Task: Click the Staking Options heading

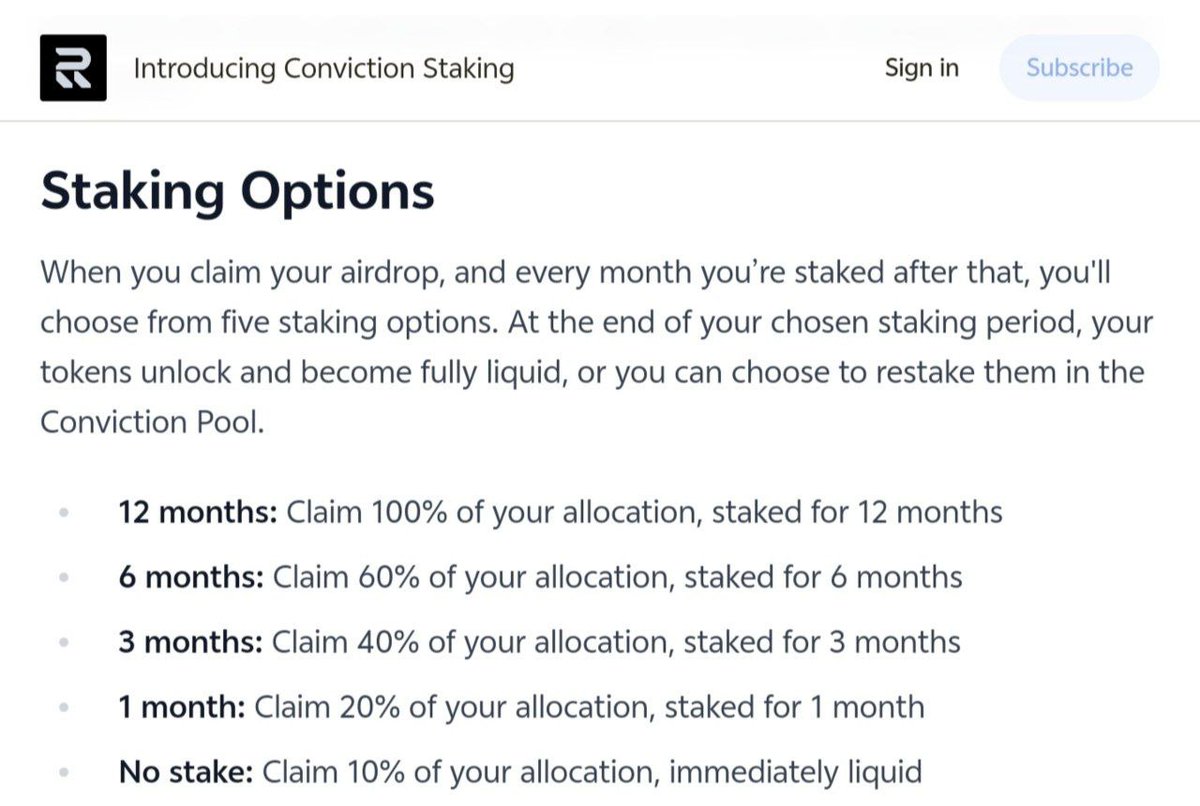Action: point(238,191)
